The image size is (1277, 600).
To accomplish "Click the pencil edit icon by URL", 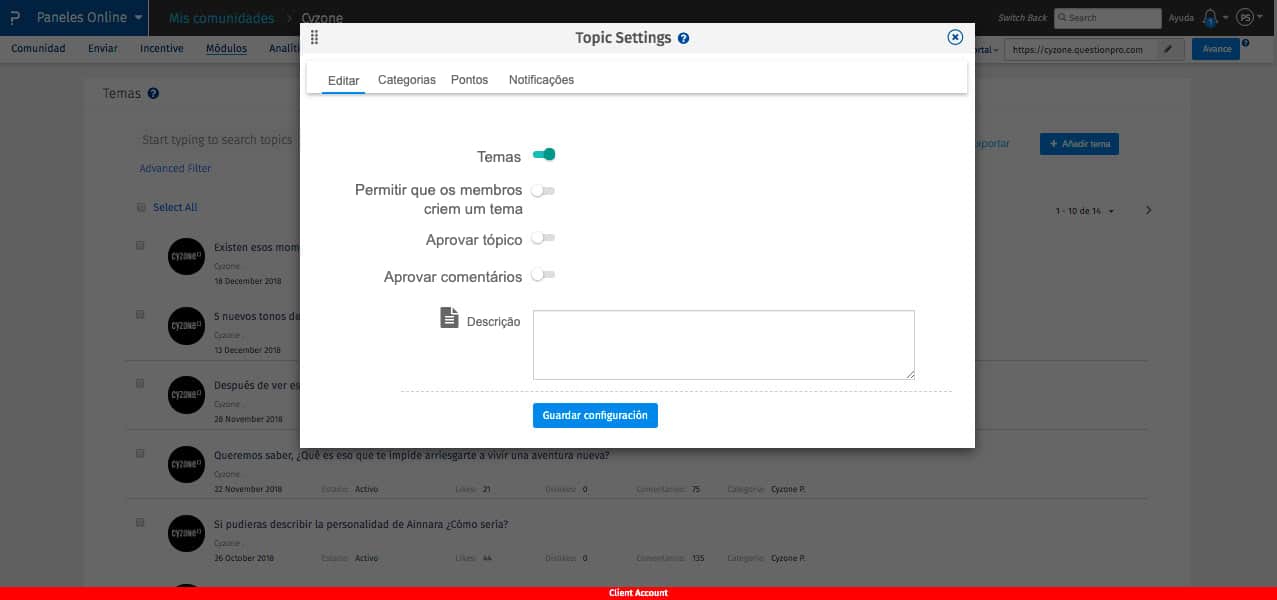I will pos(1168,49).
